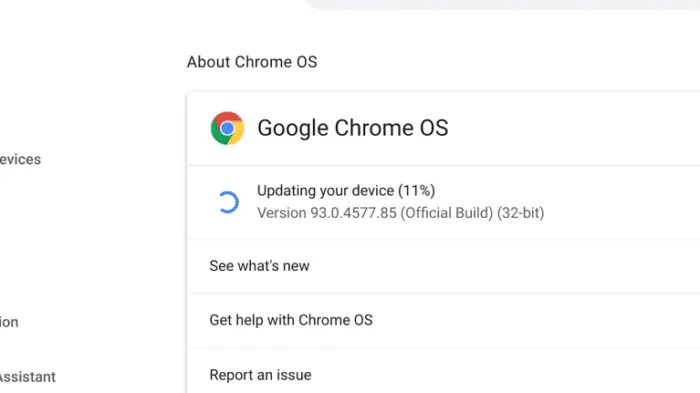The width and height of the screenshot is (700, 393).
Task: Click the (32-bit) build label
Action: tap(521, 213)
